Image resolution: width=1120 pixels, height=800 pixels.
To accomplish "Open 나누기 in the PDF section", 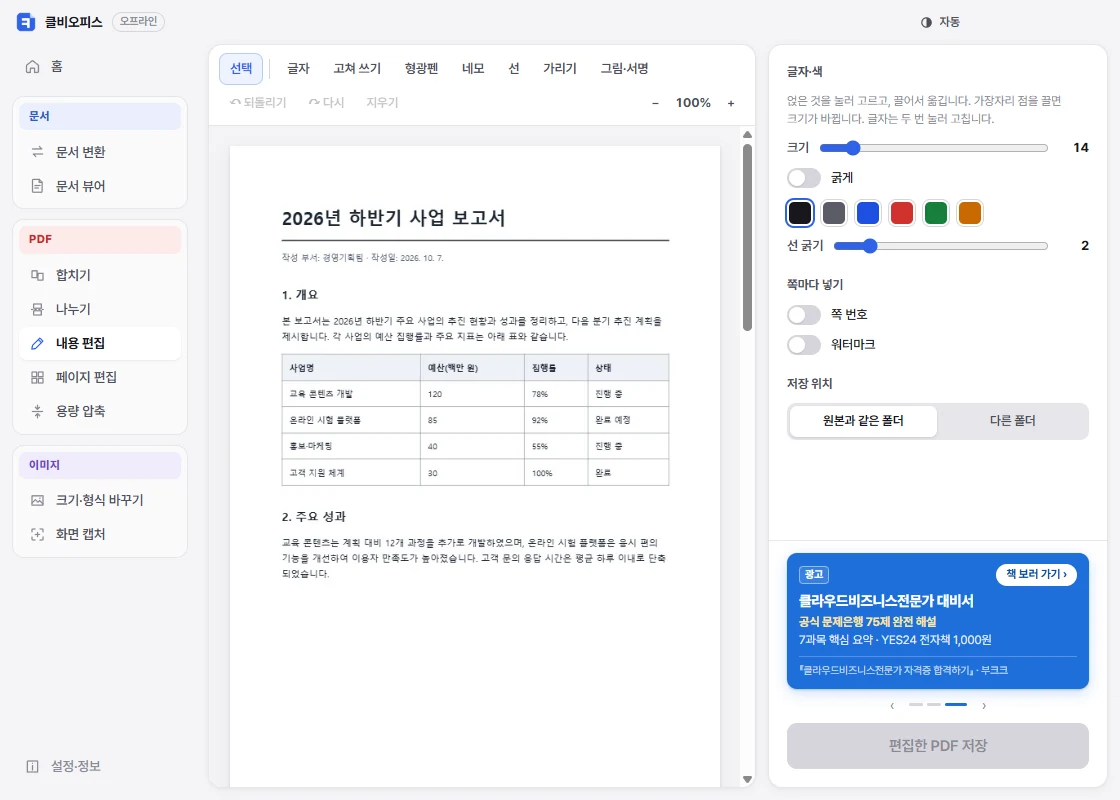I will (100, 309).
